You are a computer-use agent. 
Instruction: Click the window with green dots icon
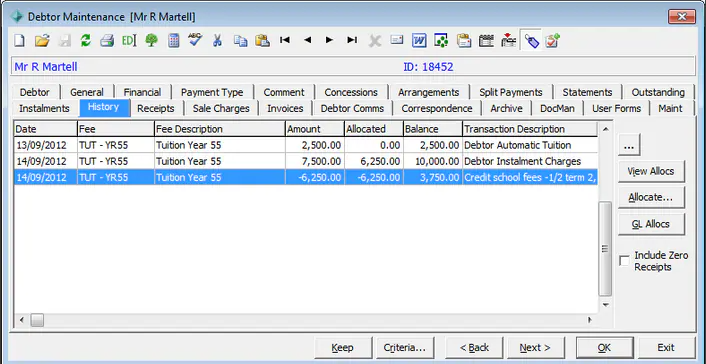coord(441,41)
